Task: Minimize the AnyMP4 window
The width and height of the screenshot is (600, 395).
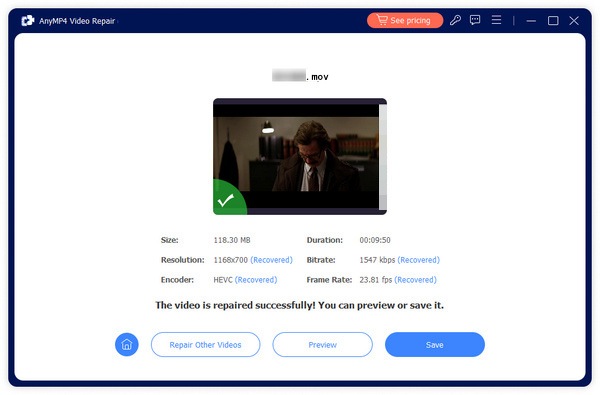Action: 531,21
